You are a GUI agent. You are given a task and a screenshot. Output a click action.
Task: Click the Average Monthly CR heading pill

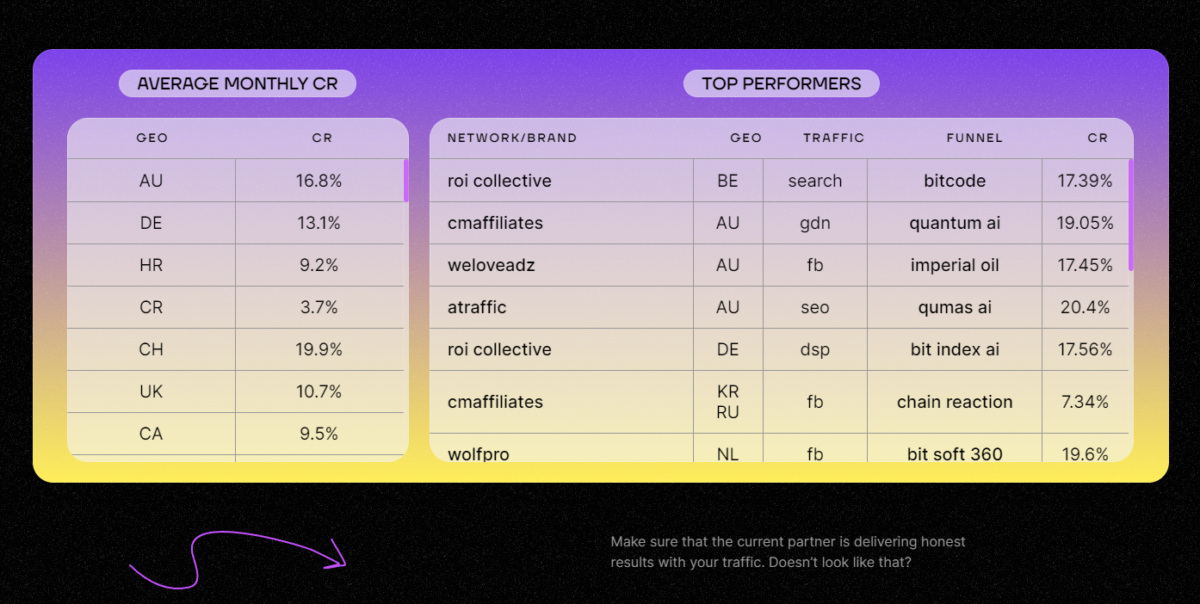[237, 83]
